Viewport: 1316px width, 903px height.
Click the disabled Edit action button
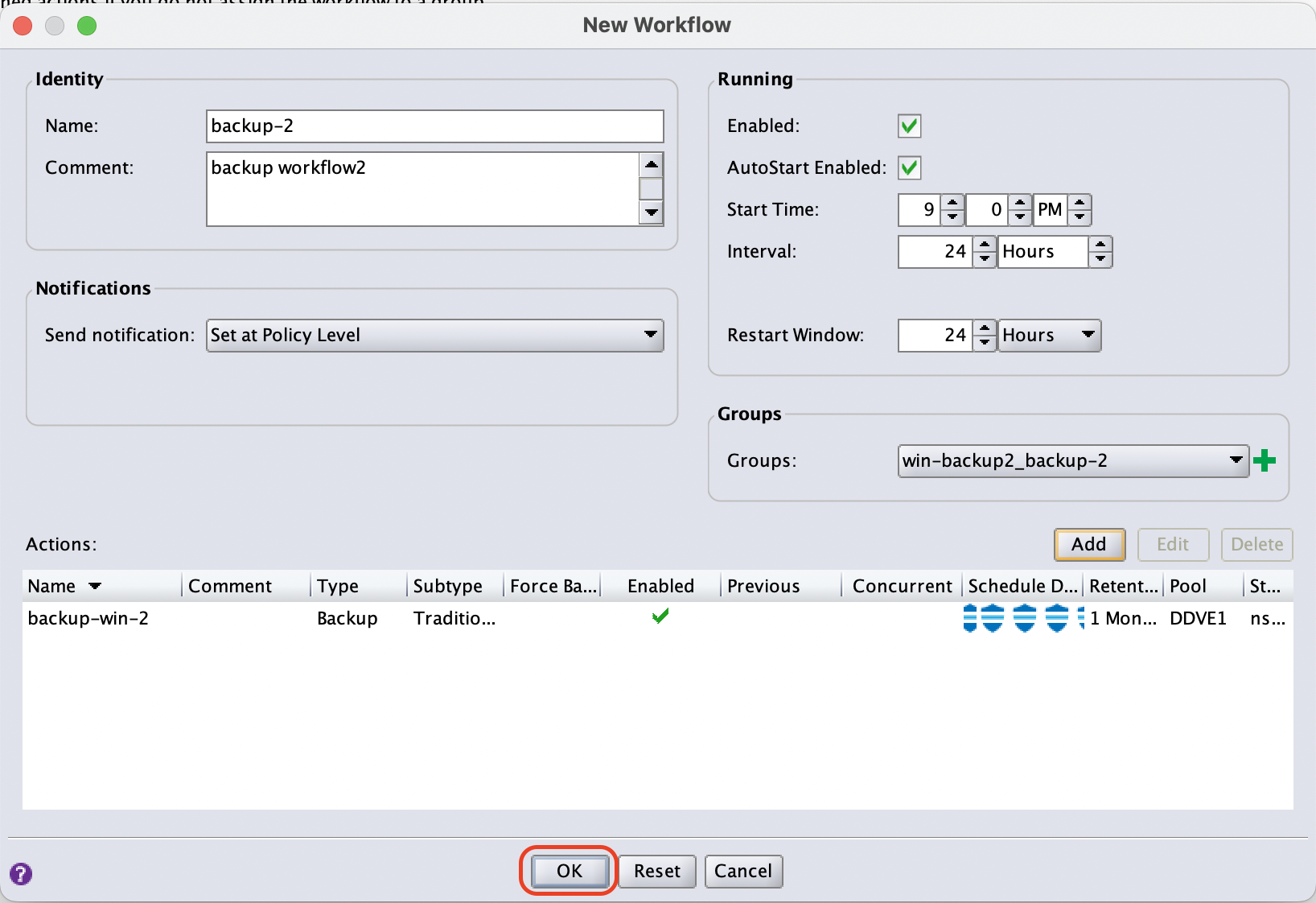(1173, 544)
